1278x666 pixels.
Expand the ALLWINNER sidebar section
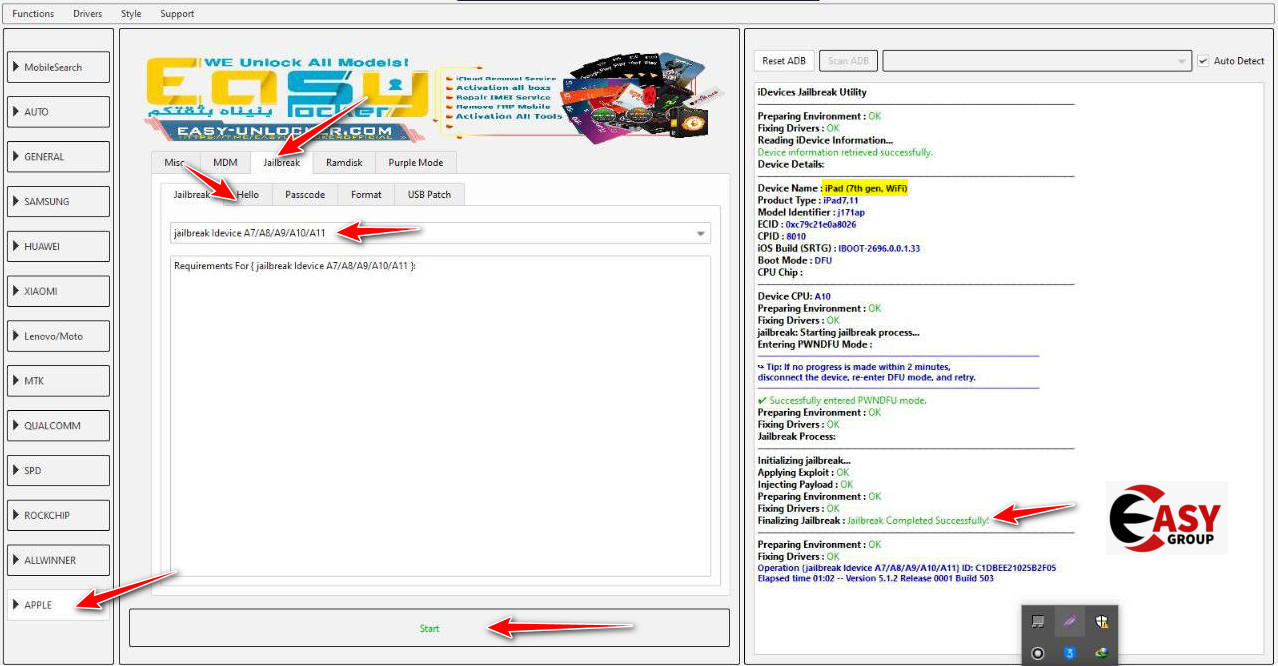58,560
